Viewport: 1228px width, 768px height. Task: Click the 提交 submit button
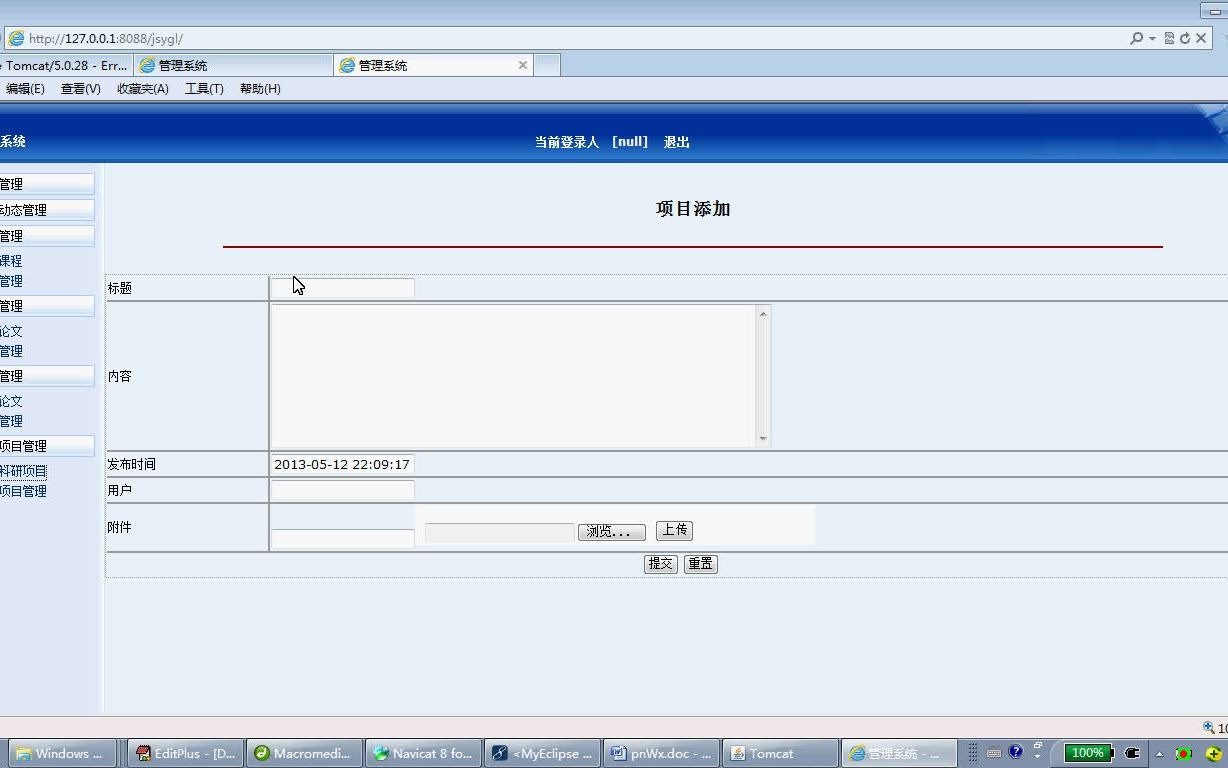coord(660,563)
